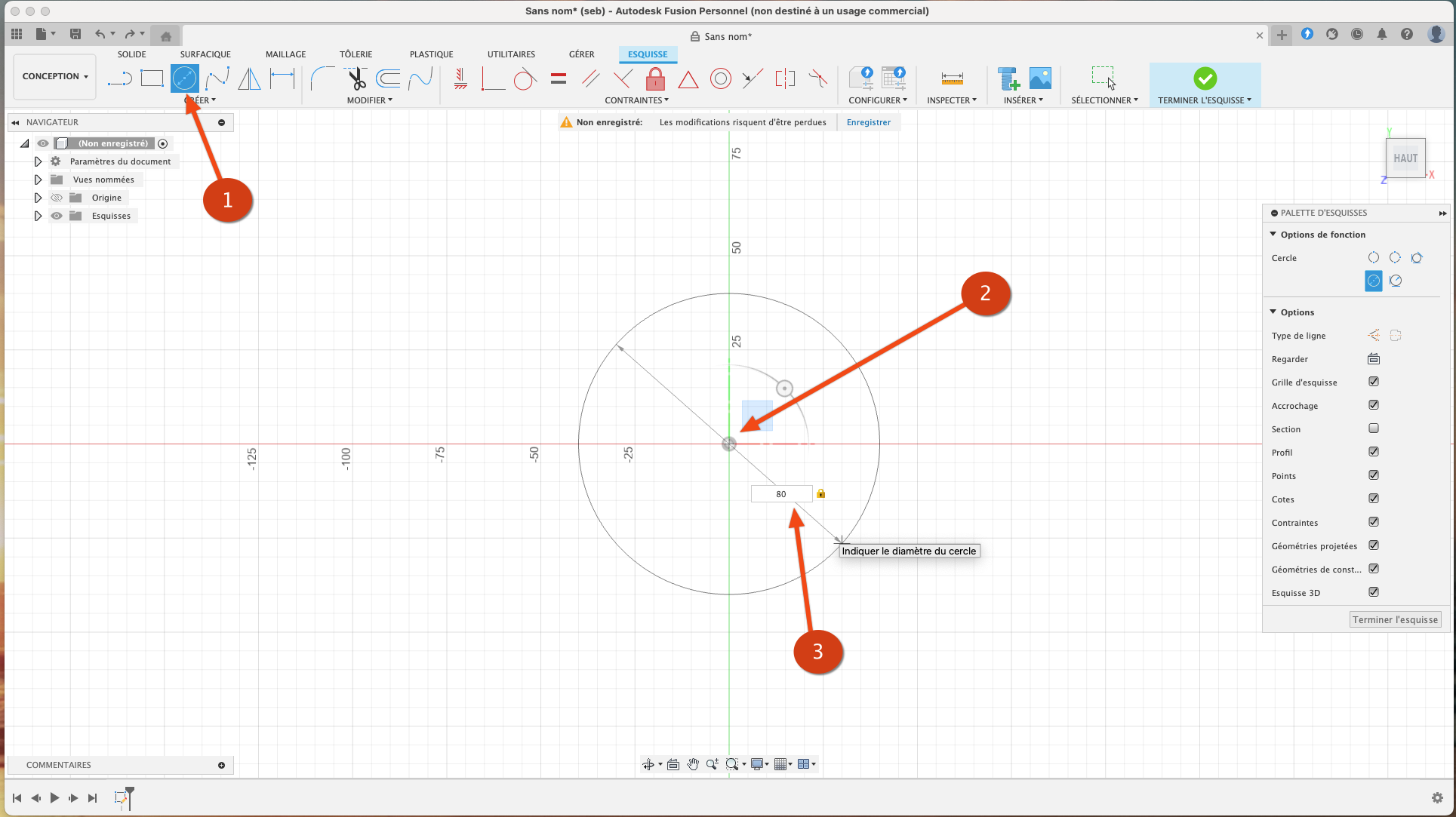The image size is (1456, 817).
Task: Click the trim scissors tool
Action: (x=356, y=78)
